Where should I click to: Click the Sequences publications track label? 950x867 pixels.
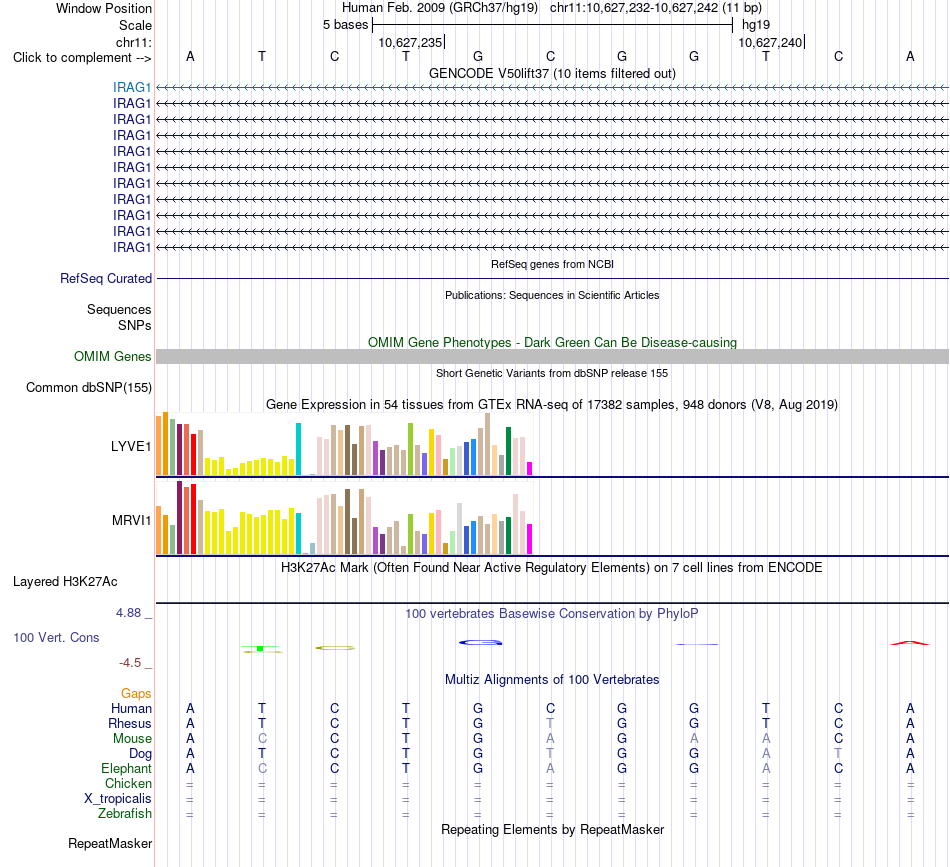pyautogui.click(x=119, y=310)
